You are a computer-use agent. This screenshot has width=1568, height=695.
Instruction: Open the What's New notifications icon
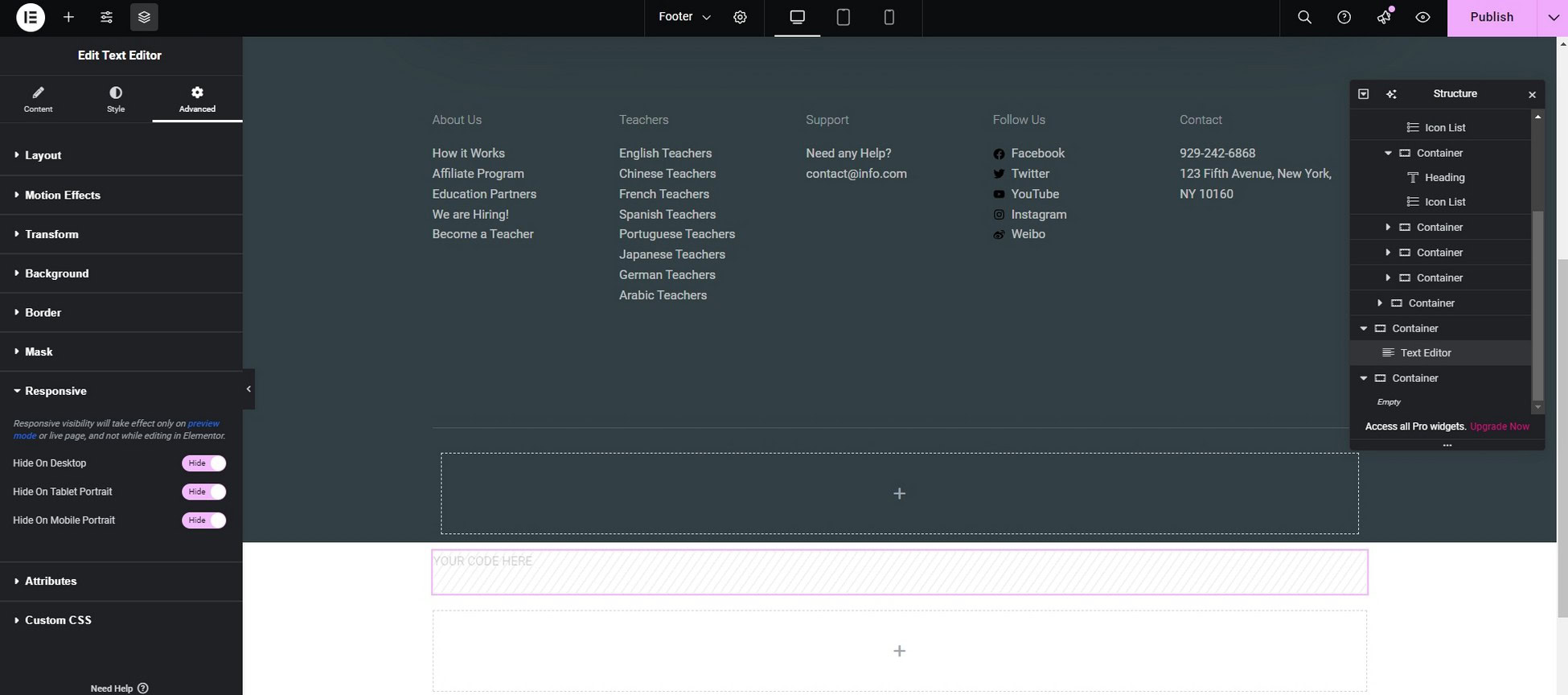pos(1384,17)
